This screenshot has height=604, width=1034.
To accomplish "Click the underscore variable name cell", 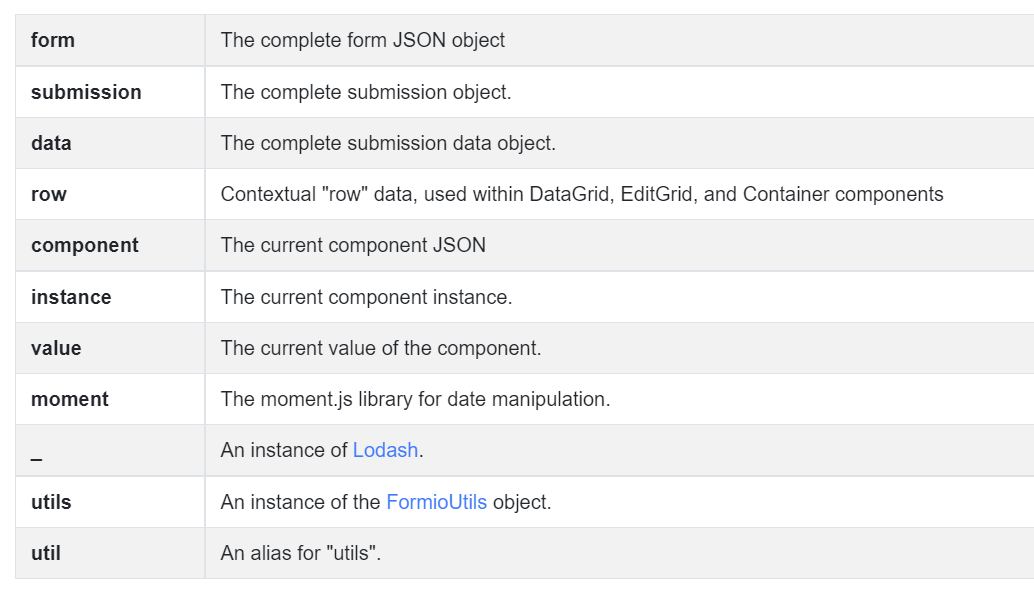I will pos(110,450).
